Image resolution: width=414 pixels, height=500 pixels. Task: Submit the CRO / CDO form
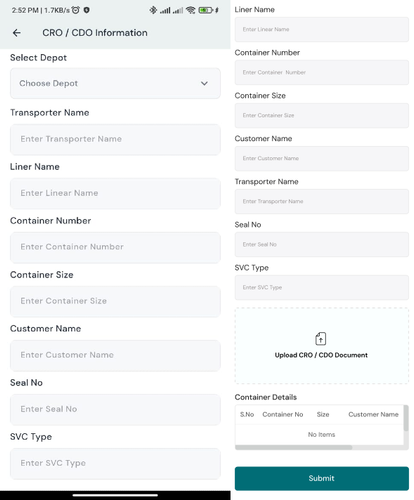[x=322, y=478]
